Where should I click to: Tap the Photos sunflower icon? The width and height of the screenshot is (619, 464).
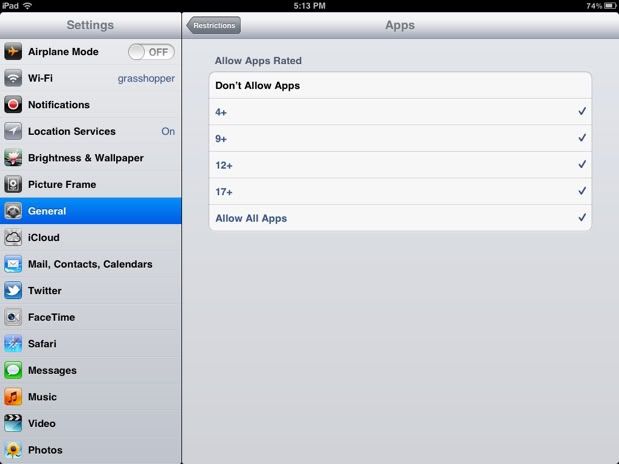[x=13, y=450]
